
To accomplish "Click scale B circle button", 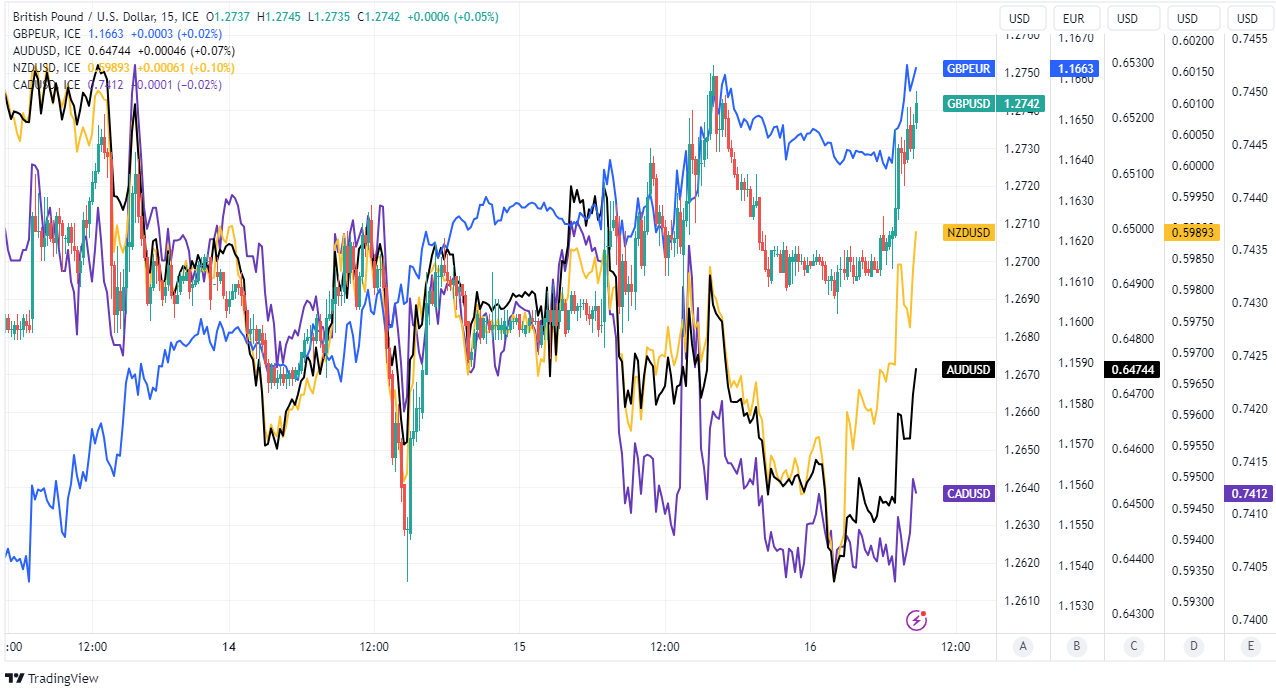I will (1077, 646).
